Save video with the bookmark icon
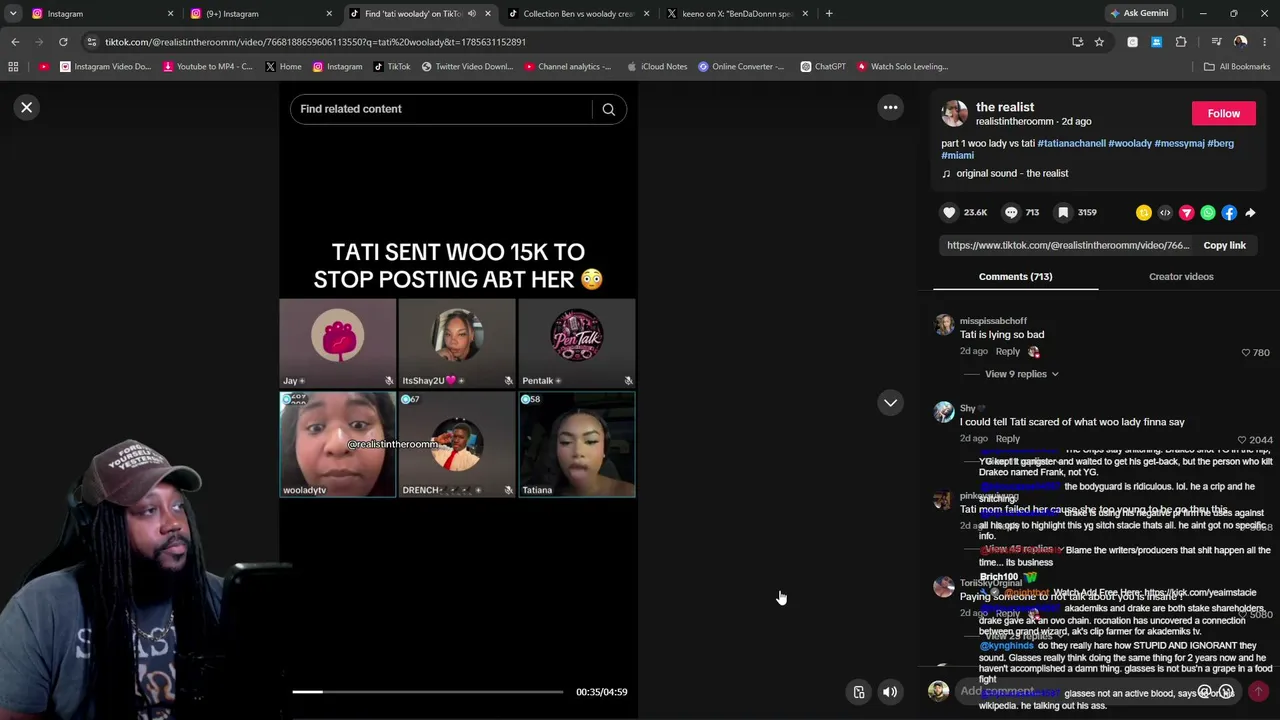The height and width of the screenshot is (720, 1280). pos(1063,212)
